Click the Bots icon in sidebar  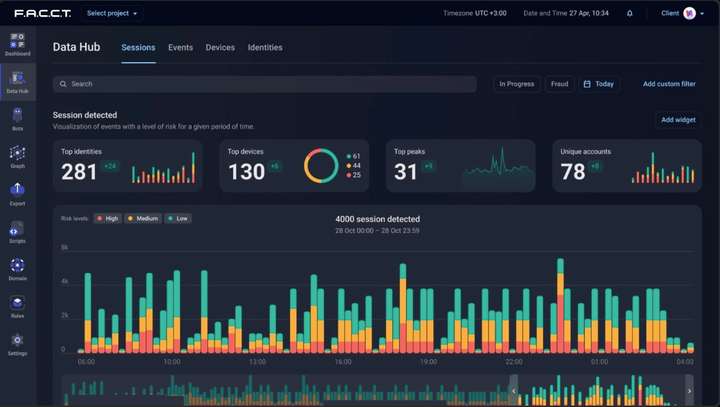pyautogui.click(x=18, y=116)
